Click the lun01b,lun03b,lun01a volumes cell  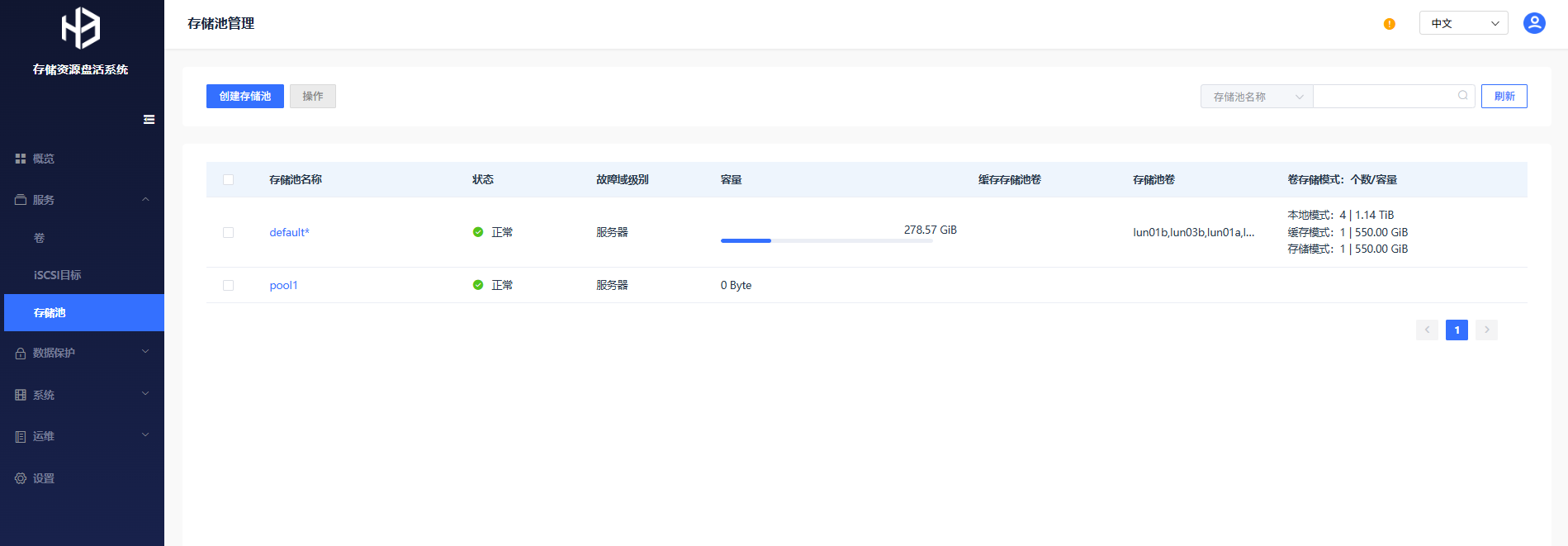(1194, 232)
